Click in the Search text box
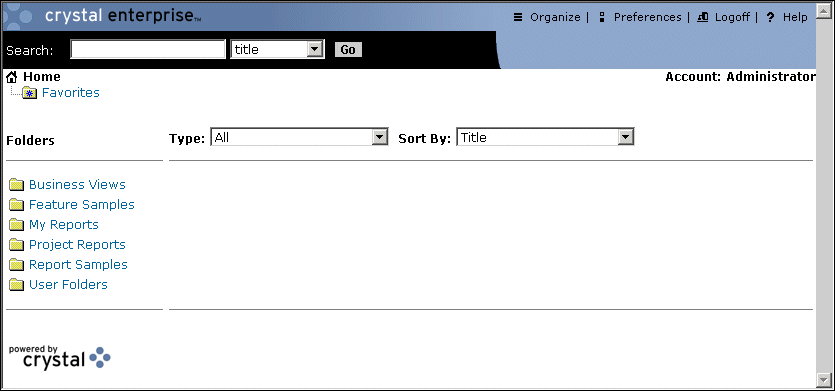Screen dimensions: 835x391 point(148,50)
